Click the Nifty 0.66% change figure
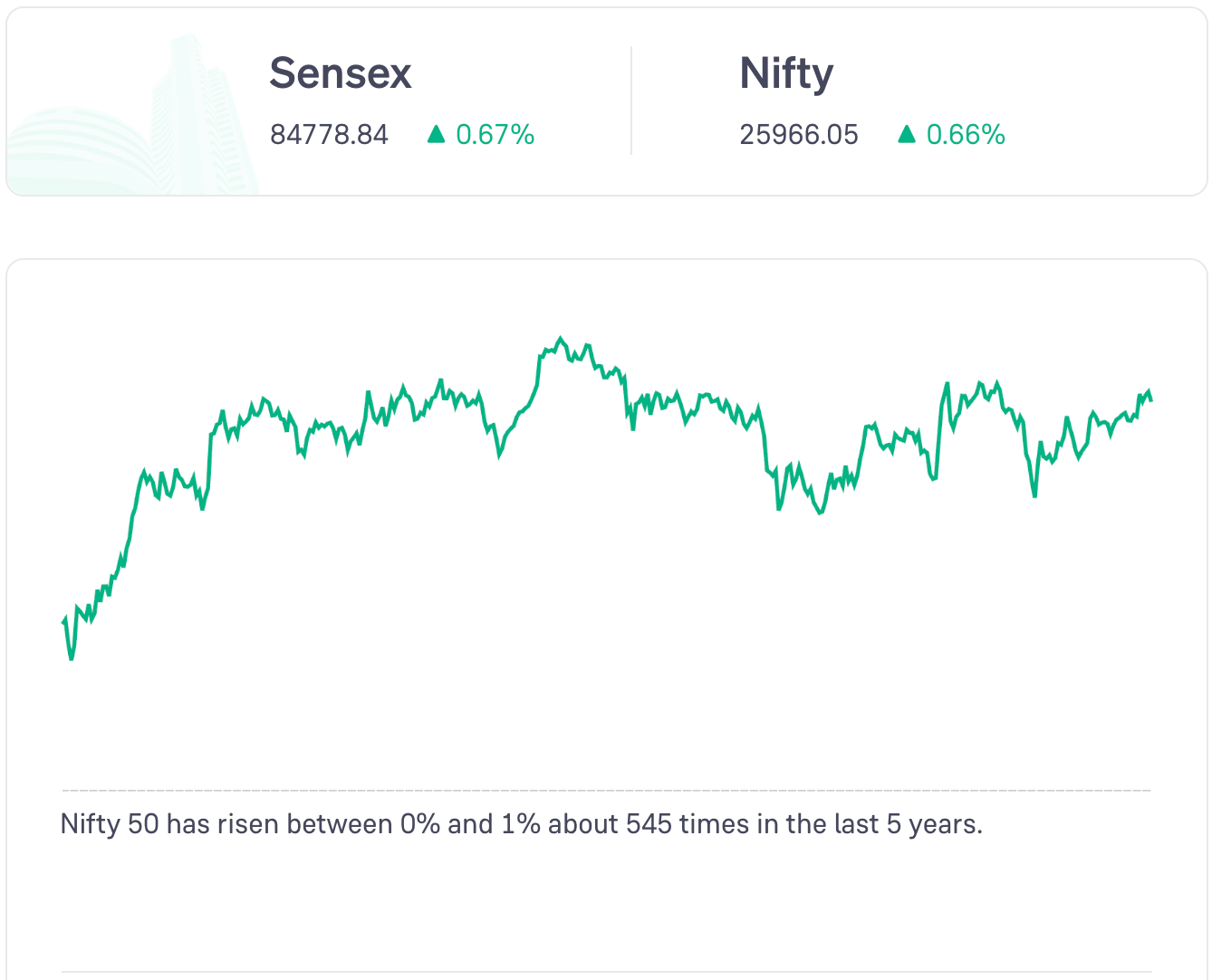The width and height of the screenshot is (1212, 980). pos(966,135)
